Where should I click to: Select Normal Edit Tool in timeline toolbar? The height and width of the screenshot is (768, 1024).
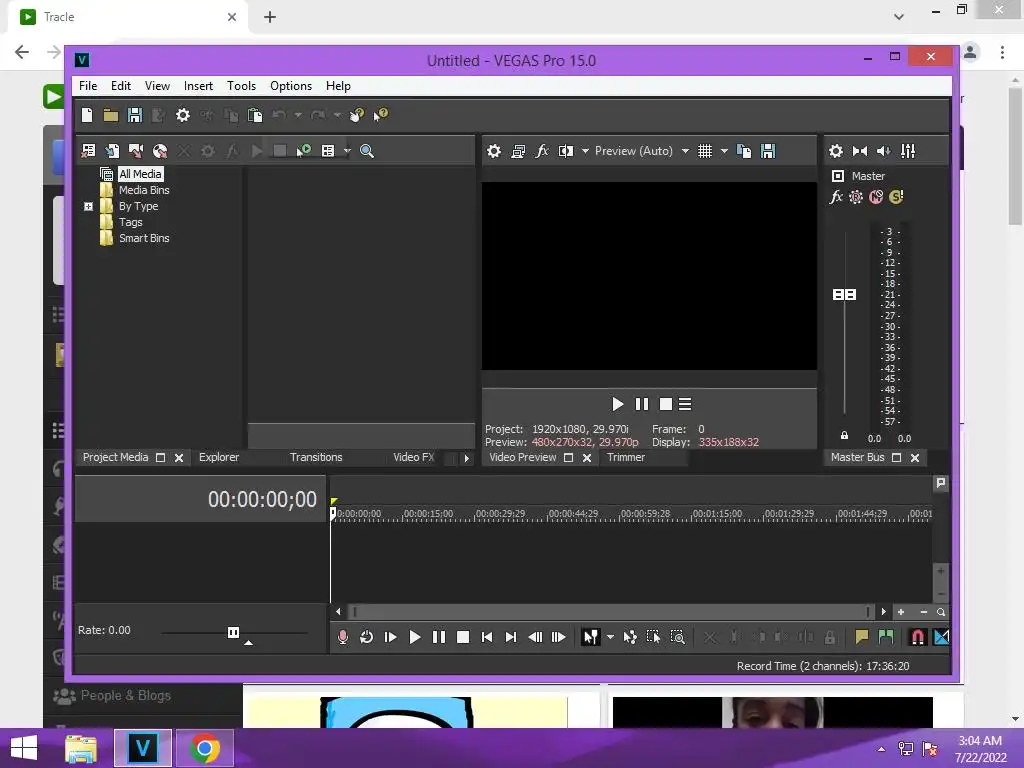(590, 637)
